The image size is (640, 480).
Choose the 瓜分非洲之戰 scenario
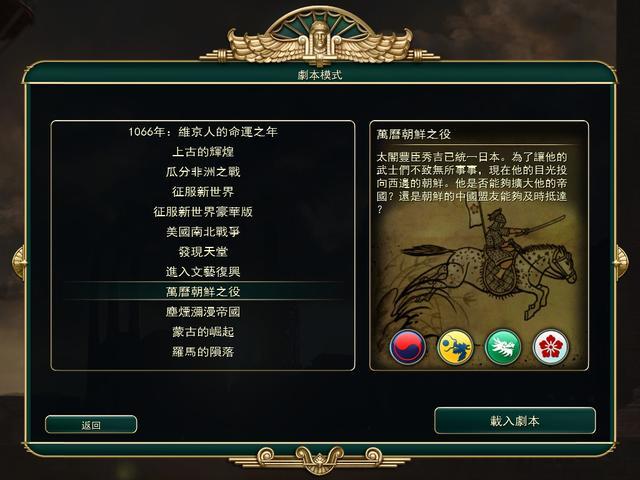click(203, 172)
